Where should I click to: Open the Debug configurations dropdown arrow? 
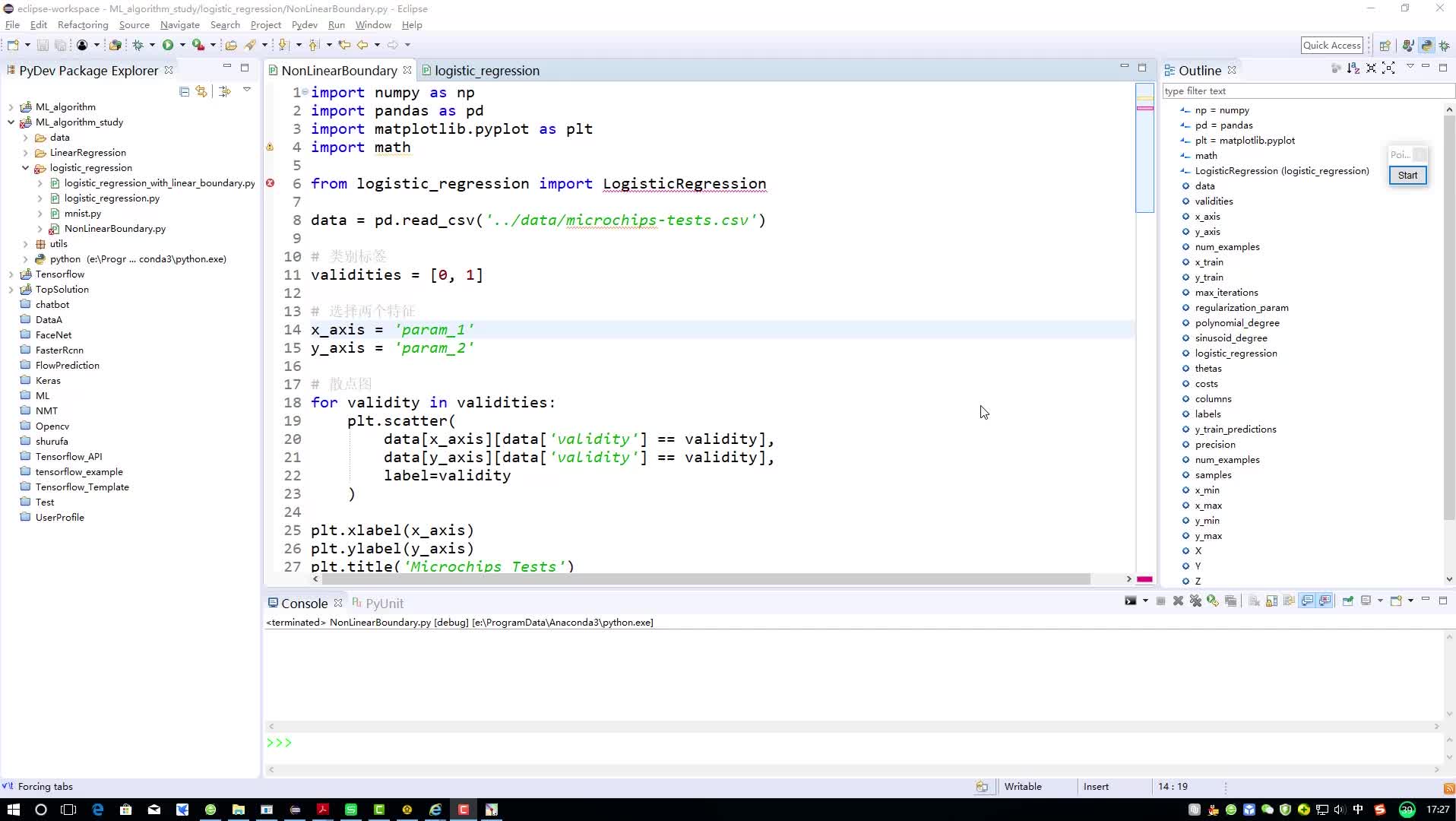[x=152, y=45]
